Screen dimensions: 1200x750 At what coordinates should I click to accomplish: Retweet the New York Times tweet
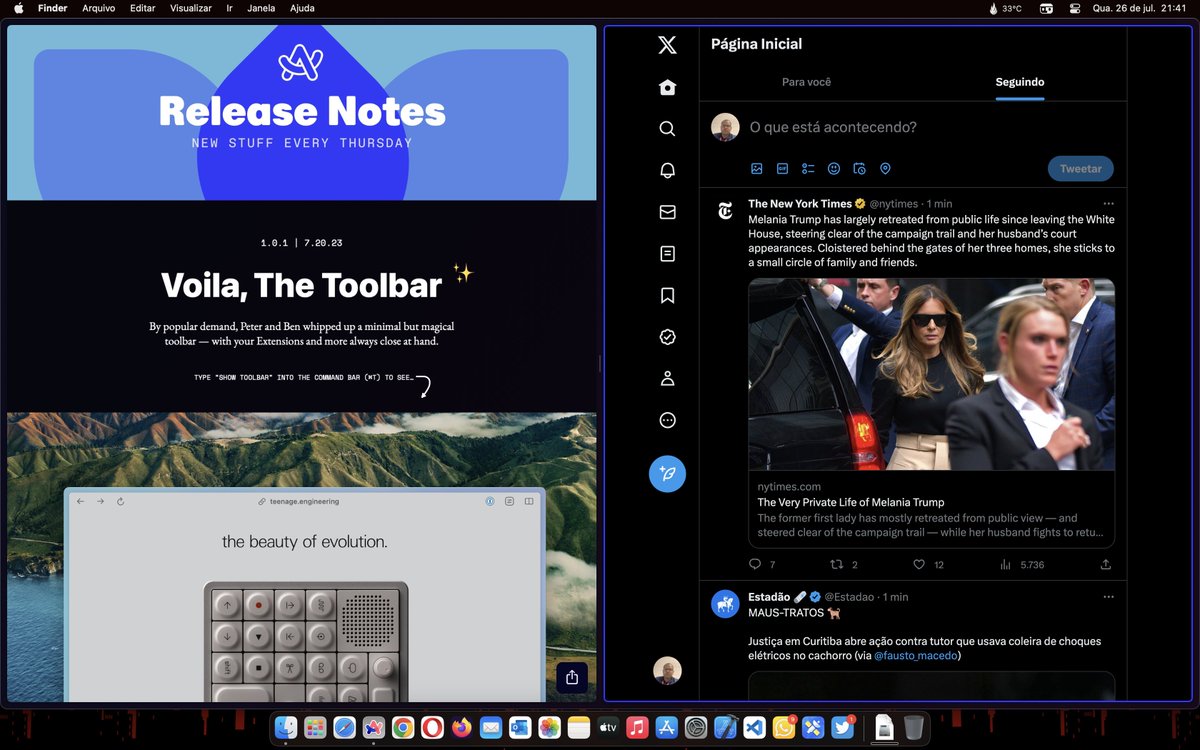coord(838,565)
